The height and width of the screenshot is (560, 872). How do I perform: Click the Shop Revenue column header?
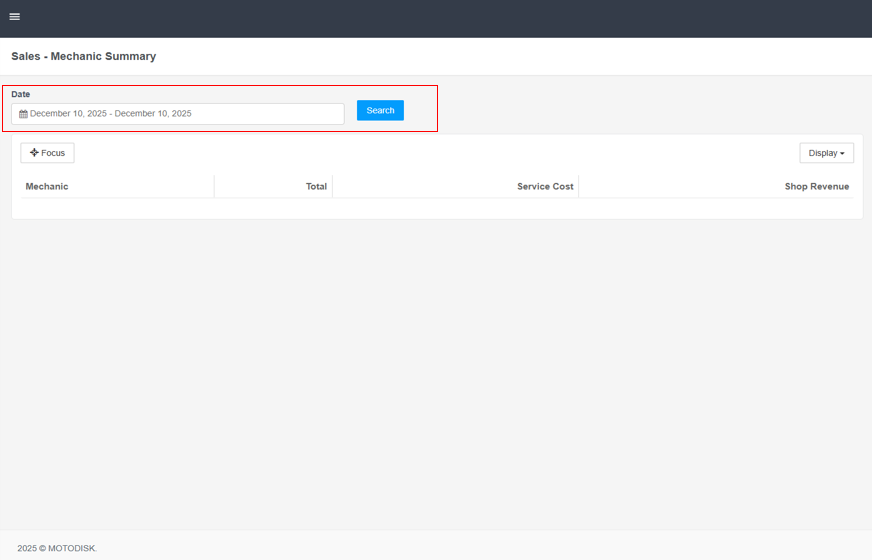point(816,187)
